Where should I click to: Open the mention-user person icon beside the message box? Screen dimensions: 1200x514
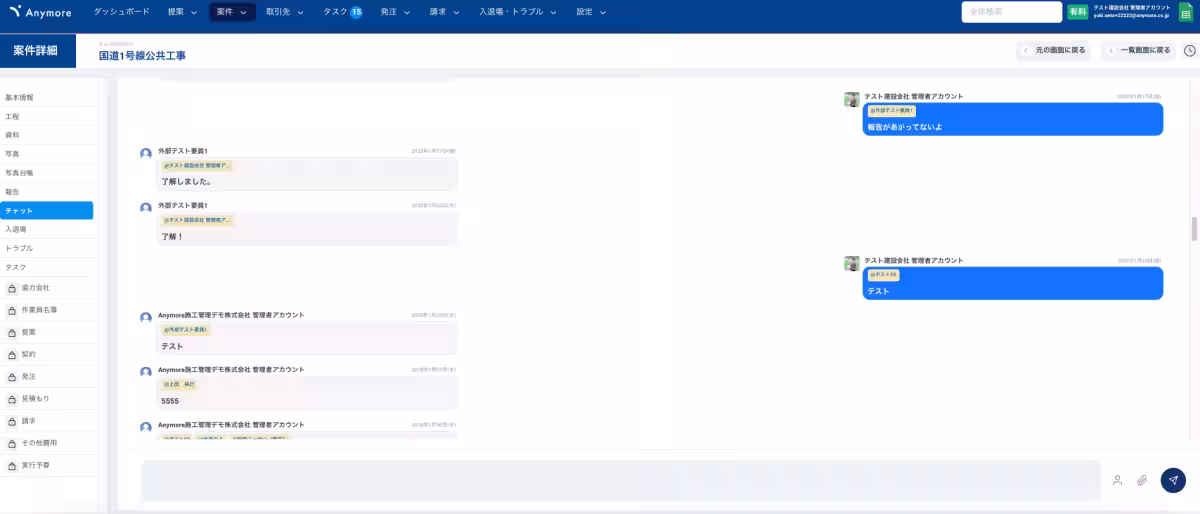pos(1117,480)
